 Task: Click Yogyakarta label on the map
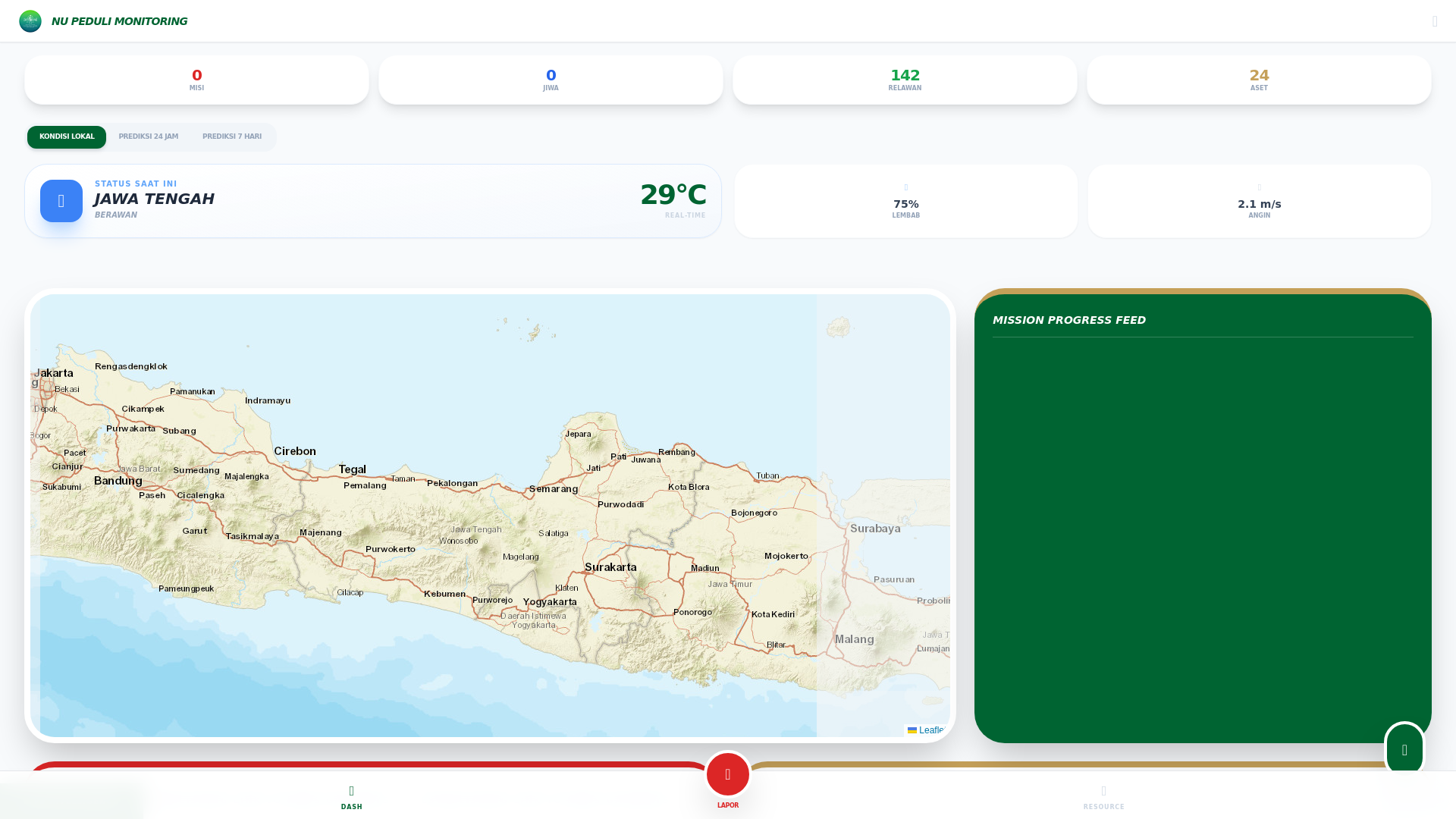point(550,602)
